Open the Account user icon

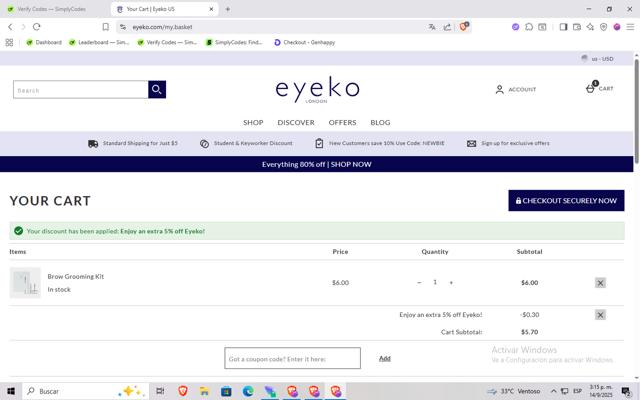tap(499, 89)
